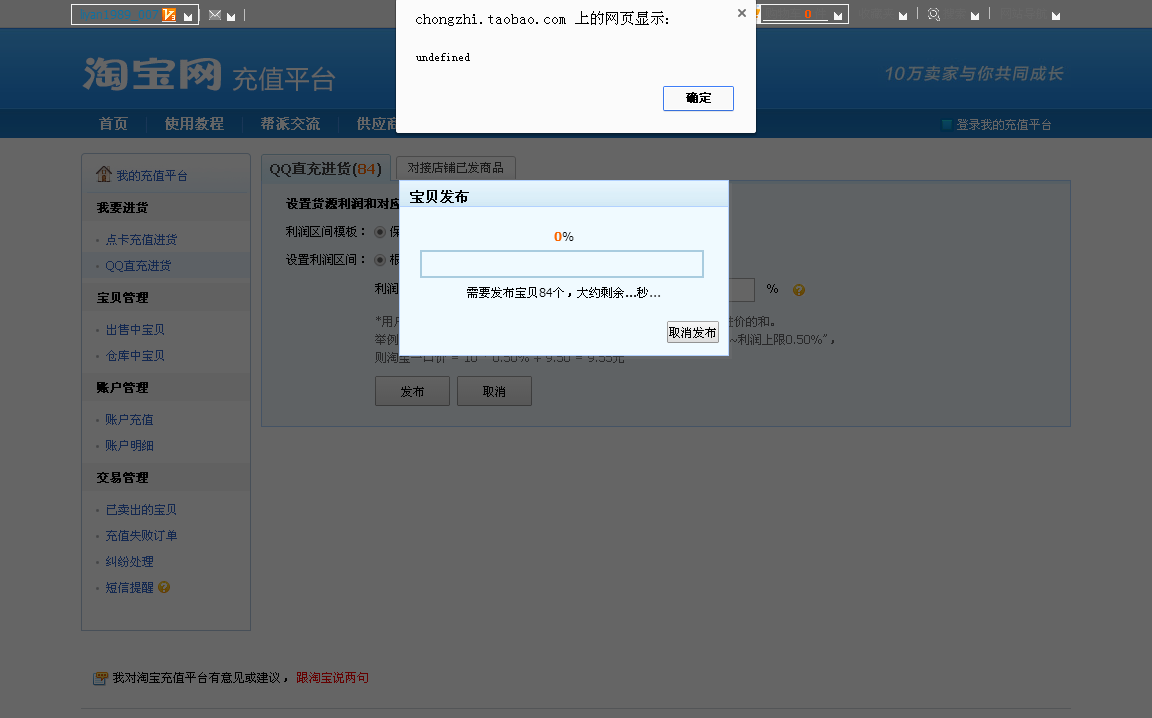Click the 跟淘宝说两句 feedback link

tap(332, 678)
